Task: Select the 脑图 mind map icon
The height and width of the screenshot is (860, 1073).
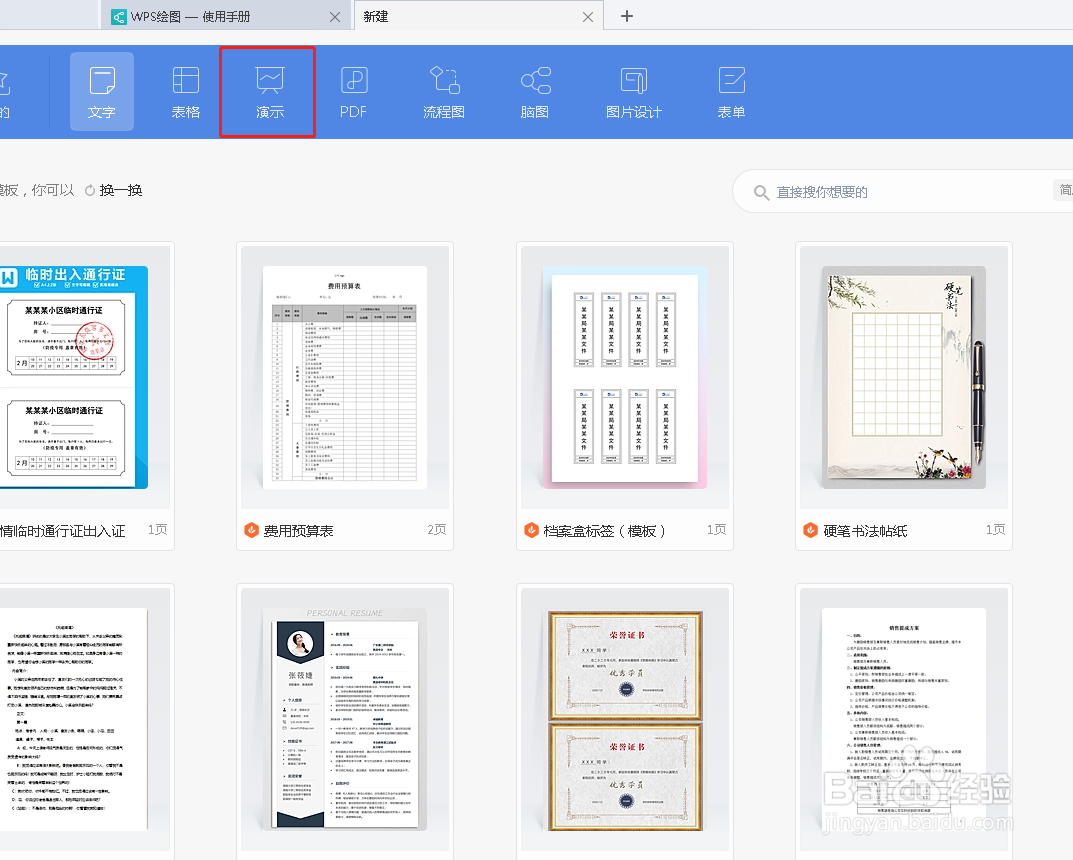Action: (x=535, y=92)
